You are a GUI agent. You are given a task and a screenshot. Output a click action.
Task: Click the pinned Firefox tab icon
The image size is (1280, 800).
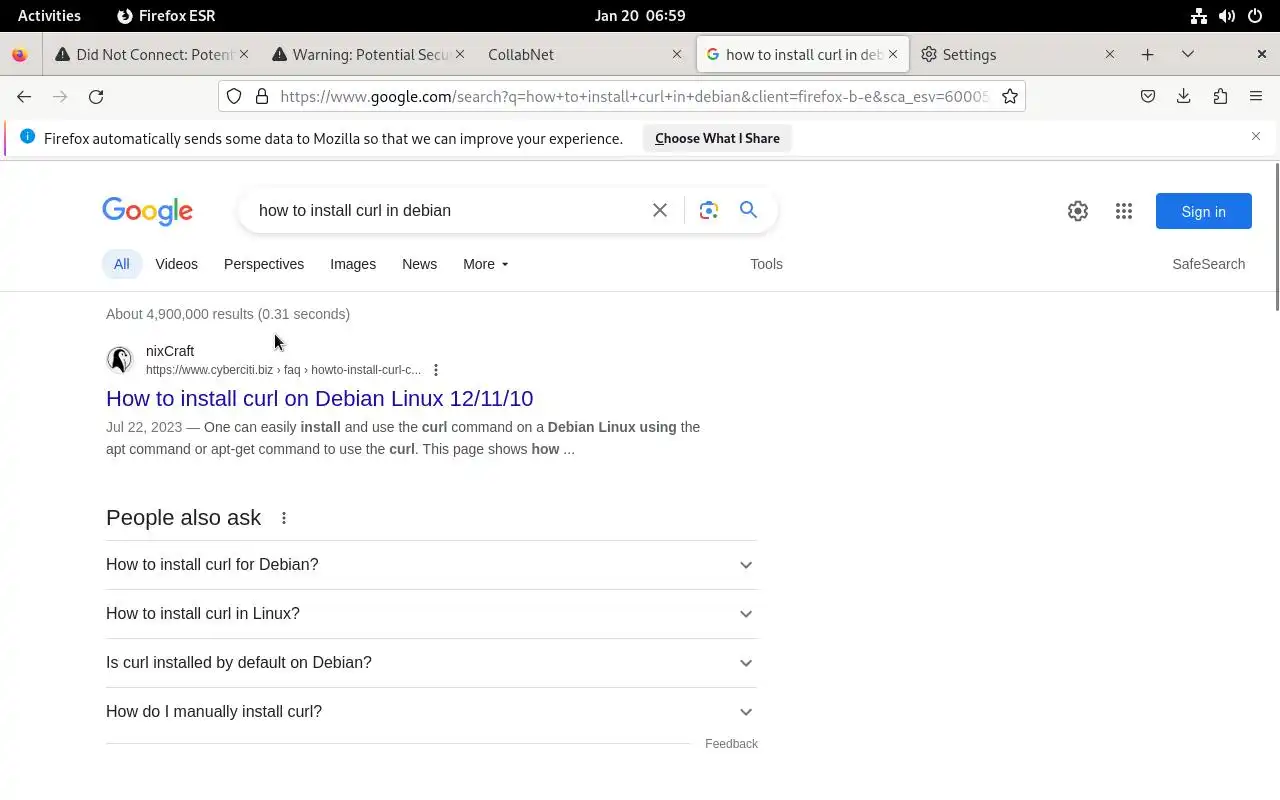20,54
